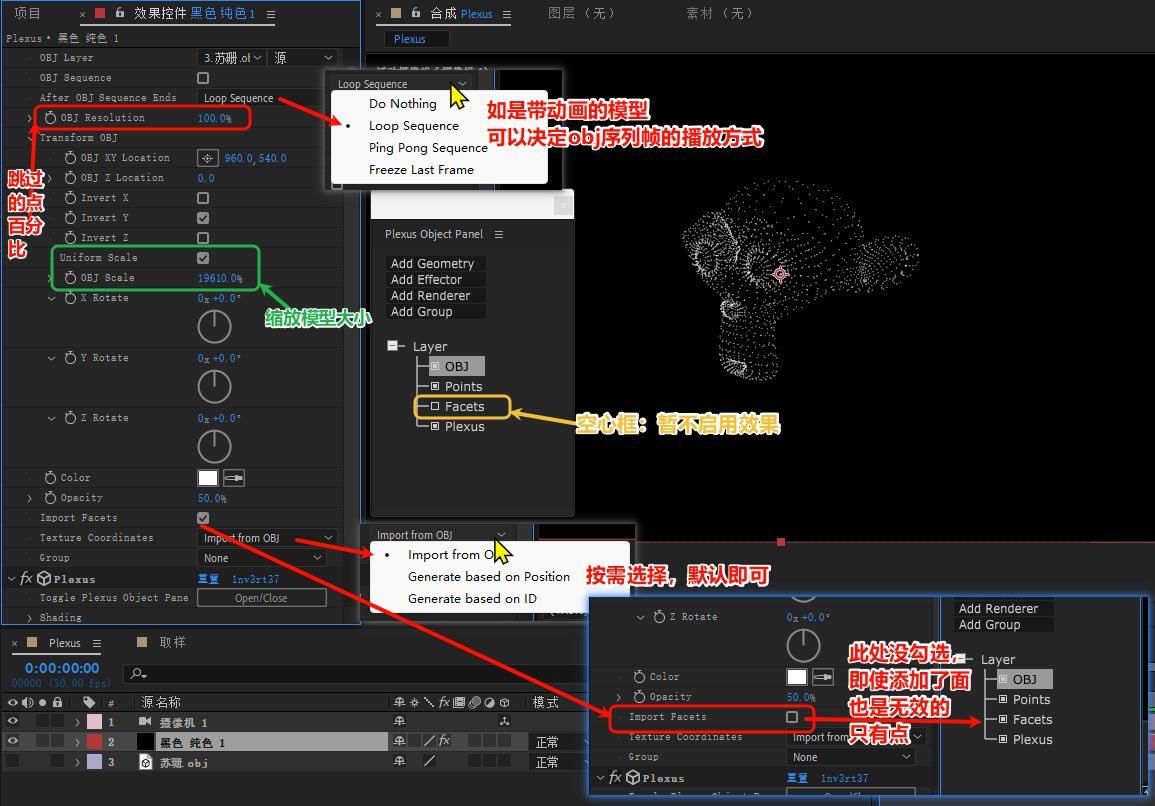Viewport: 1155px width, 806px height.
Task: Tick the unchecked Import Facets checkbox
Action: pyautogui.click(x=792, y=717)
